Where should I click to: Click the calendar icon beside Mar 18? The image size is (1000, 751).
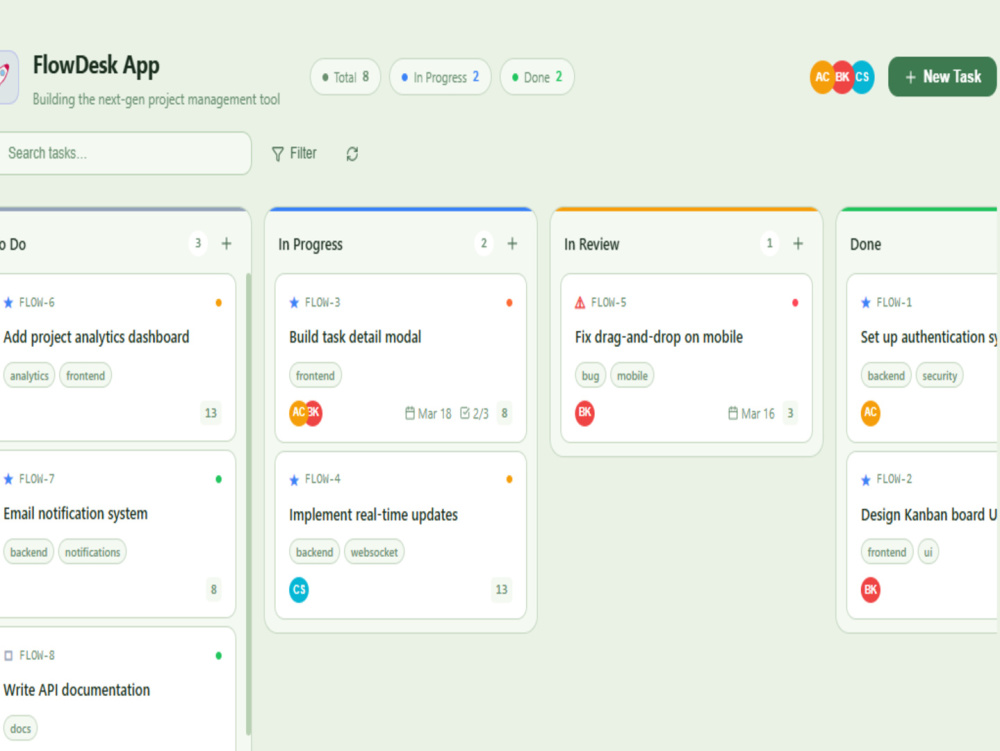click(x=410, y=413)
